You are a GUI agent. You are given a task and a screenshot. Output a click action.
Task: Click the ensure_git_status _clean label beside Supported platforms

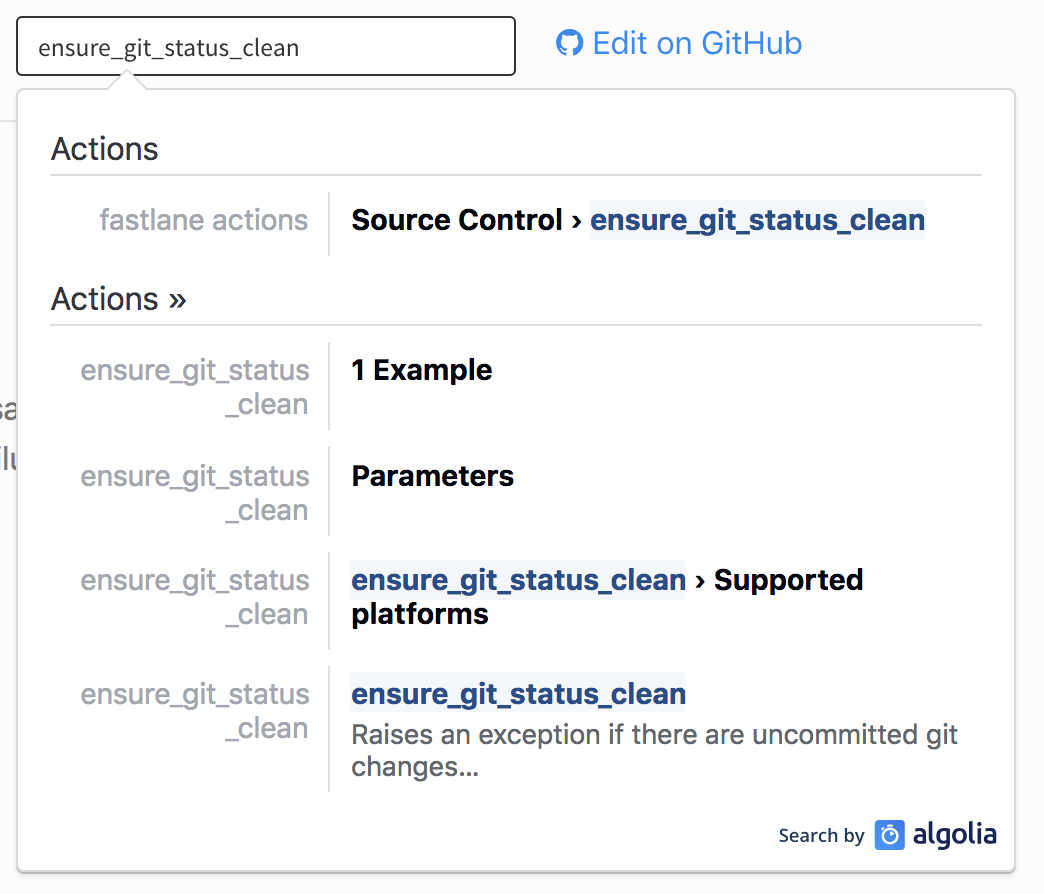coord(195,596)
